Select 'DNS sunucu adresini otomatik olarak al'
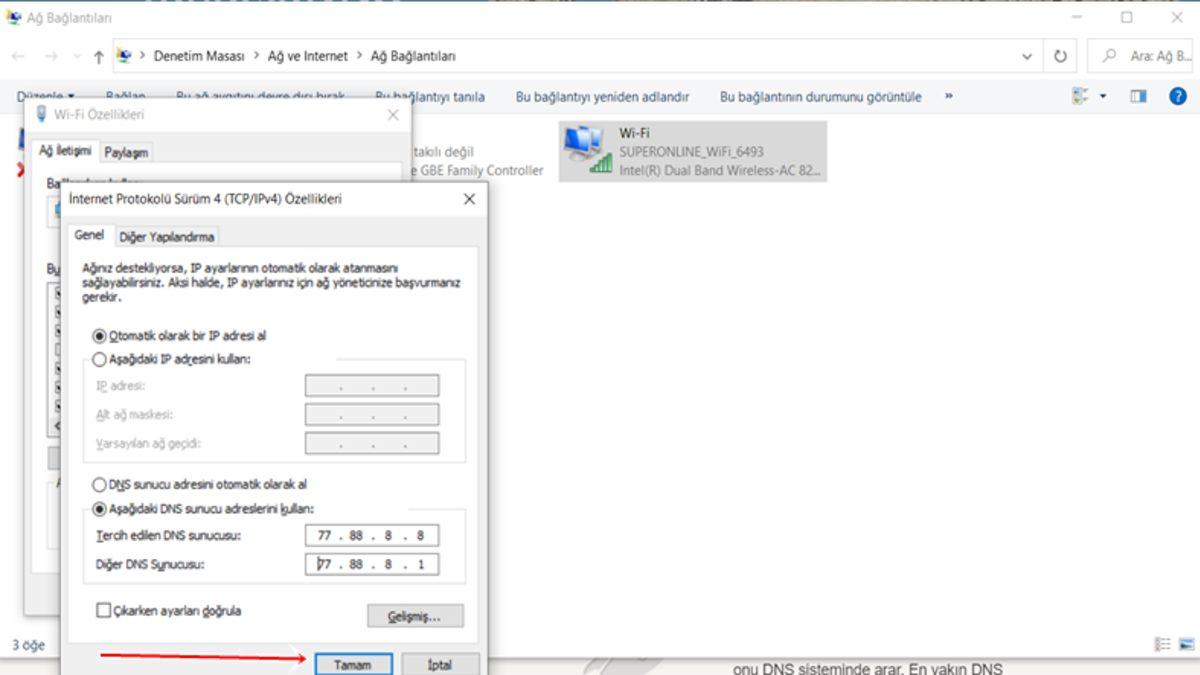The height and width of the screenshot is (675, 1200). pyautogui.click(x=99, y=484)
